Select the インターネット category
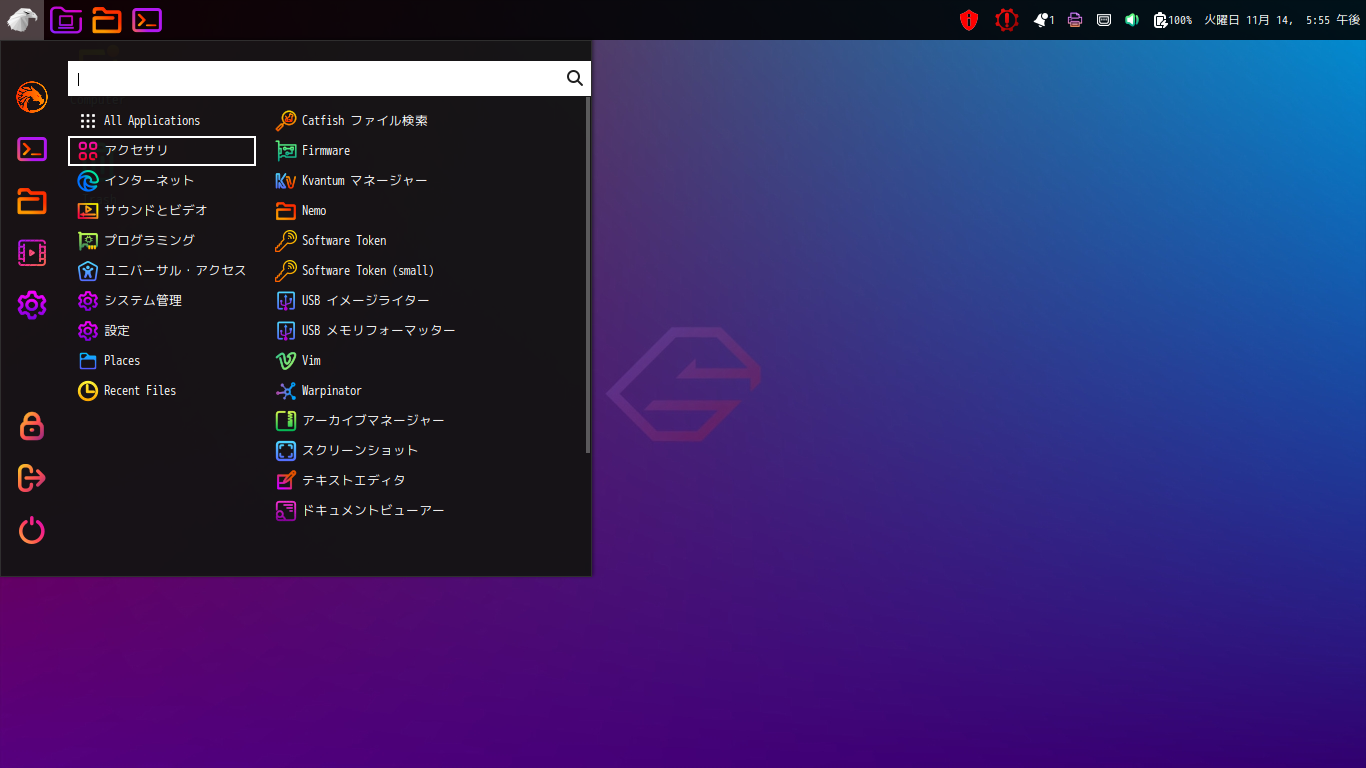The width and height of the screenshot is (1366, 768). click(162, 180)
